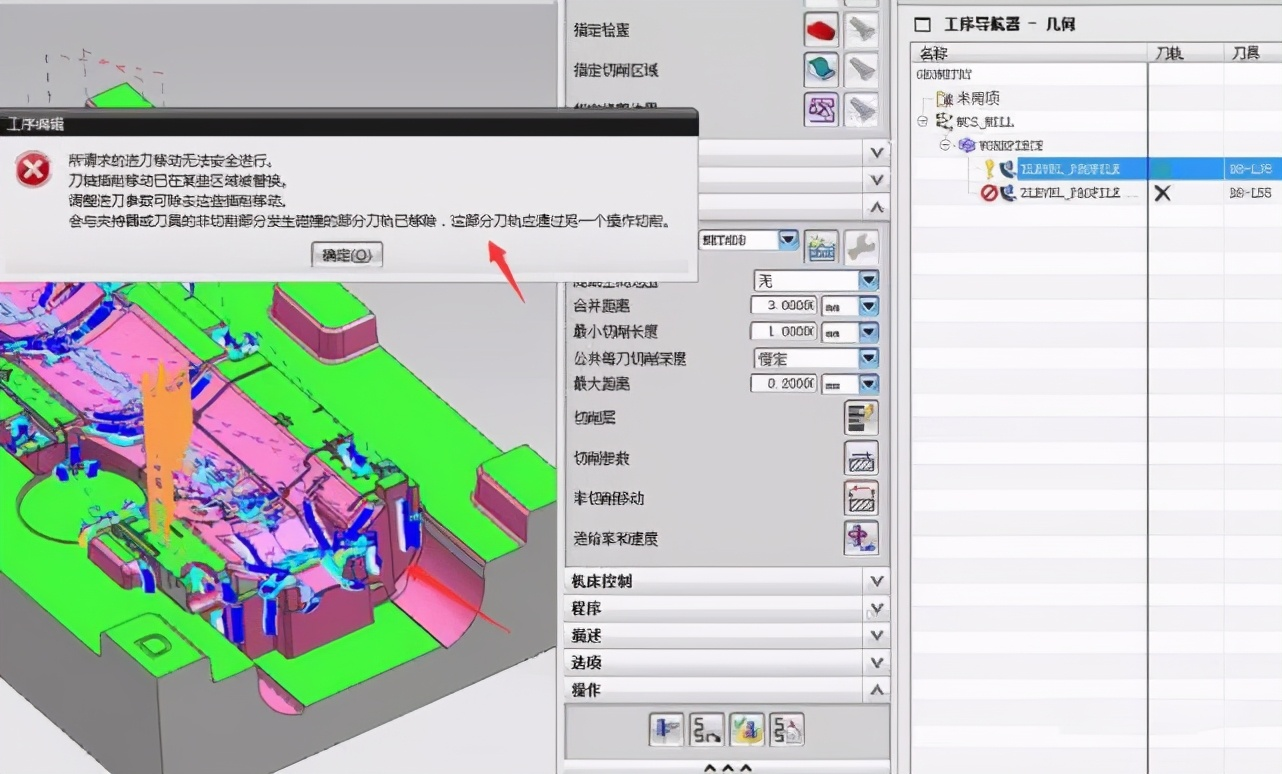
Task: Open the 进给率和速度 feeds and speeds icon
Action: pyautogui.click(x=860, y=538)
